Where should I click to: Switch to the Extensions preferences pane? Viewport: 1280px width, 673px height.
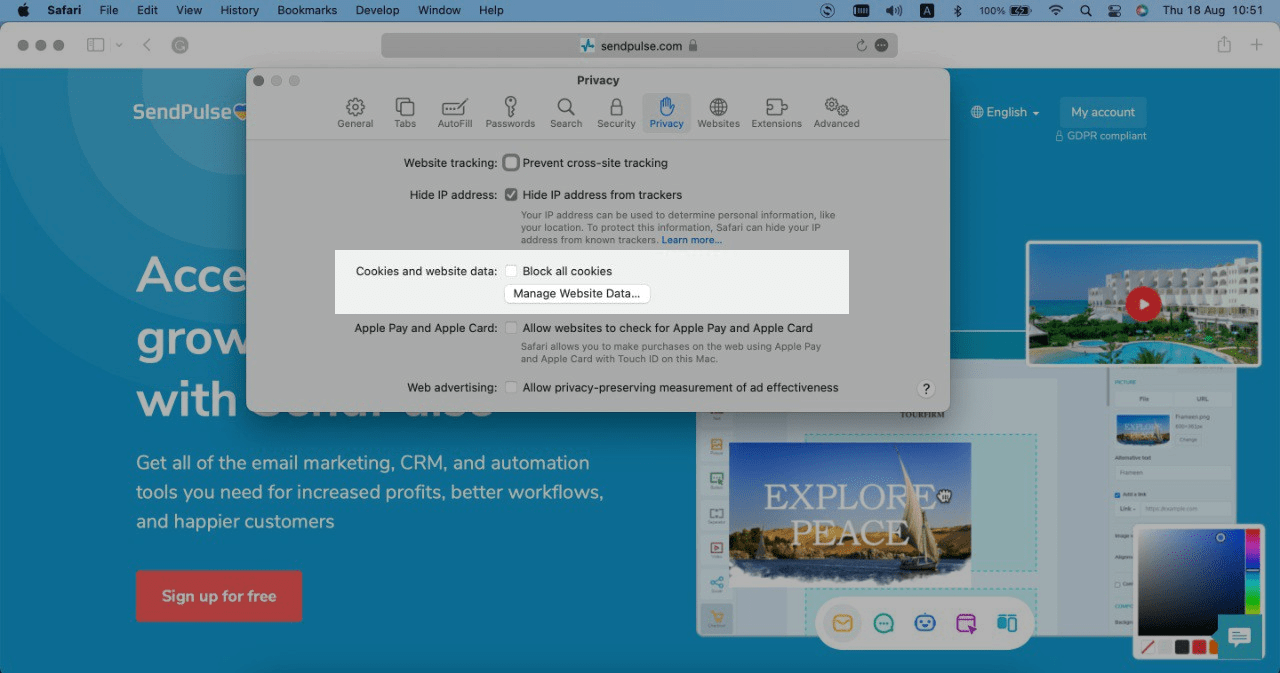tap(776, 113)
